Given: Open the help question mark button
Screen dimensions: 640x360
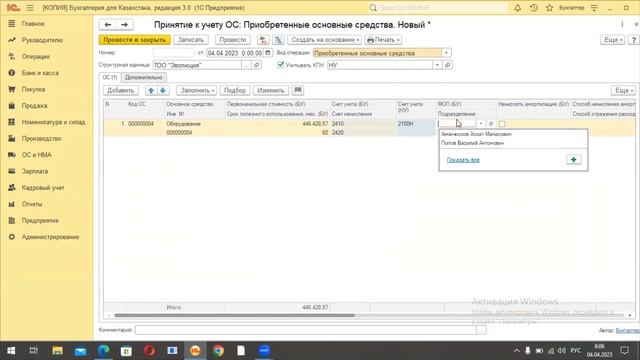Looking at the screenshot, I should 633,40.
